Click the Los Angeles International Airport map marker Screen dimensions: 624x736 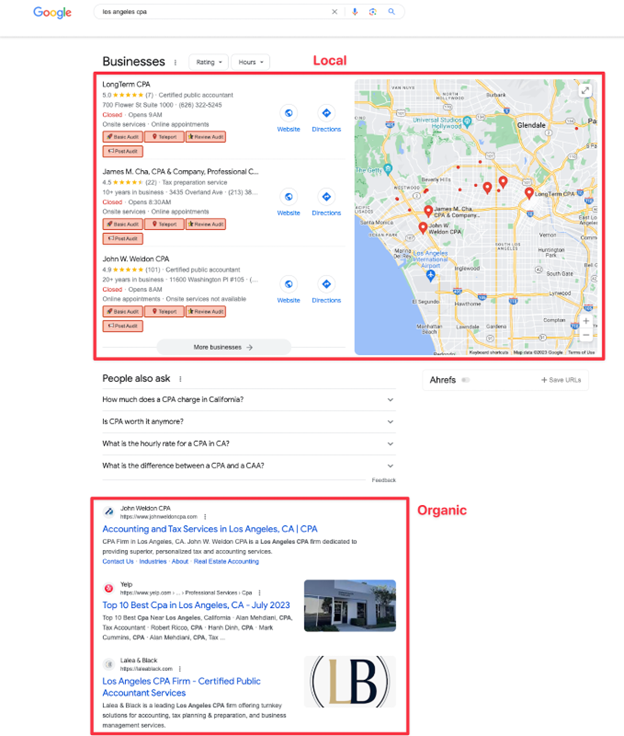pos(431,276)
